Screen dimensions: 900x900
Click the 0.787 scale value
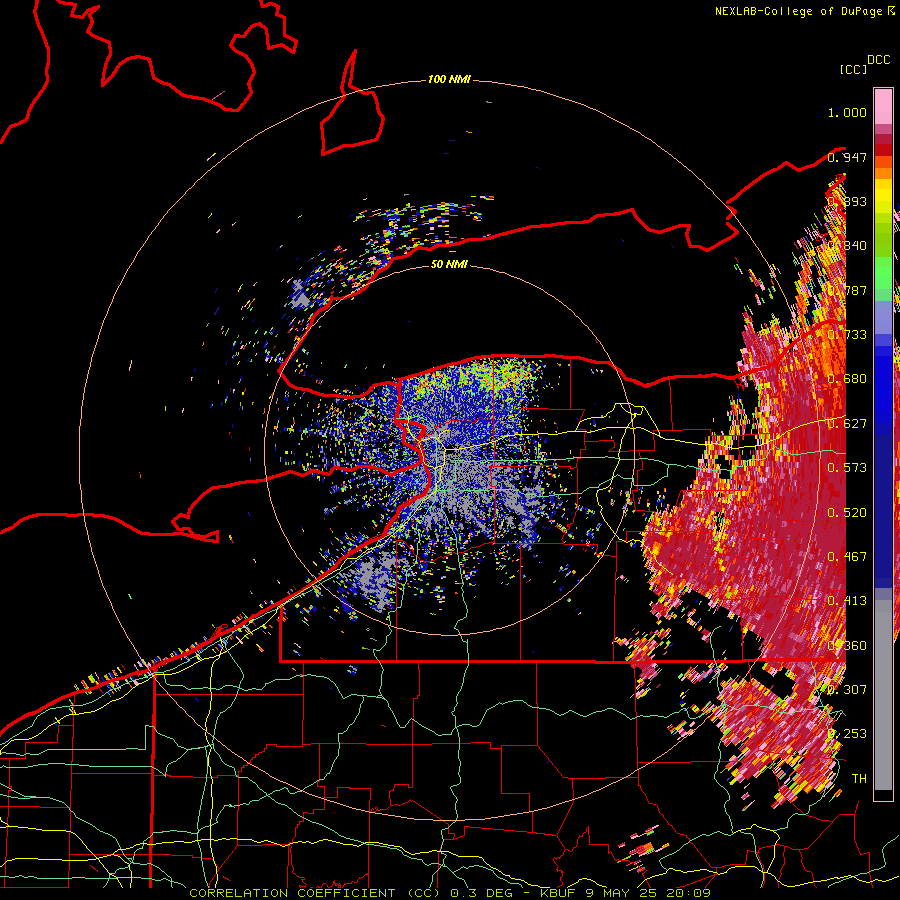click(x=847, y=290)
